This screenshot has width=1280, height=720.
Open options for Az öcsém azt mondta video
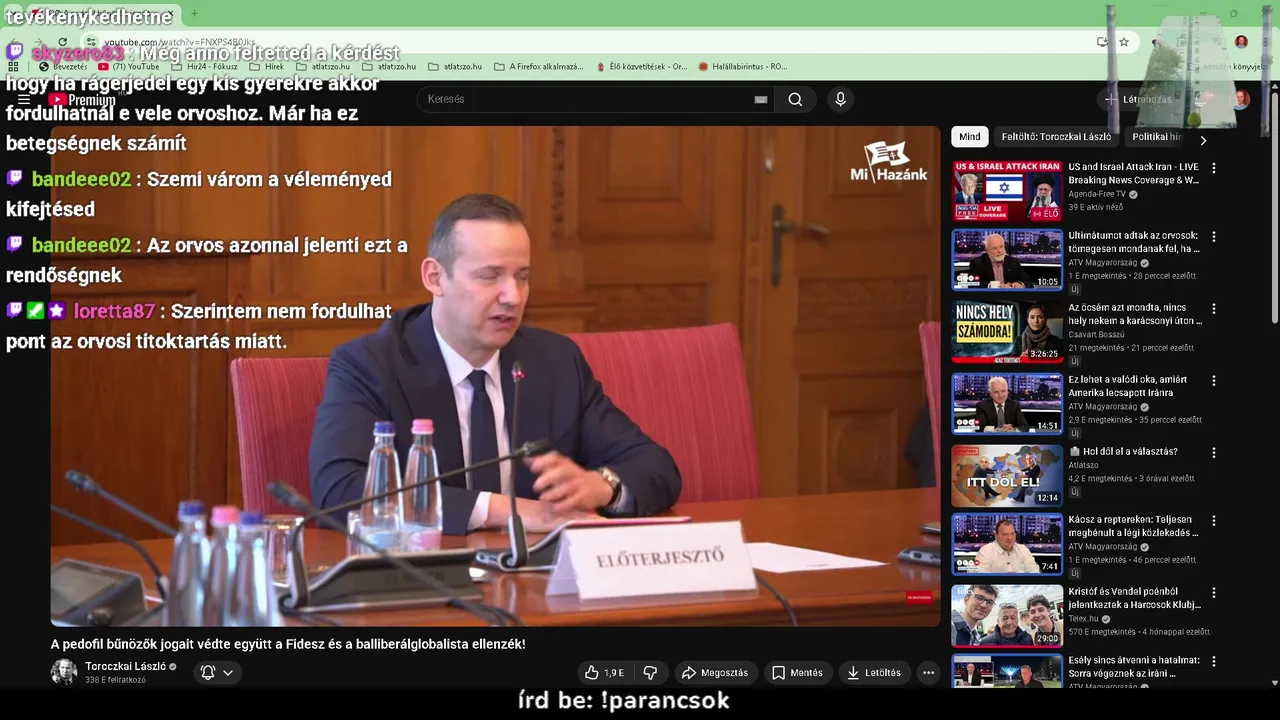(x=1214, y=309)
